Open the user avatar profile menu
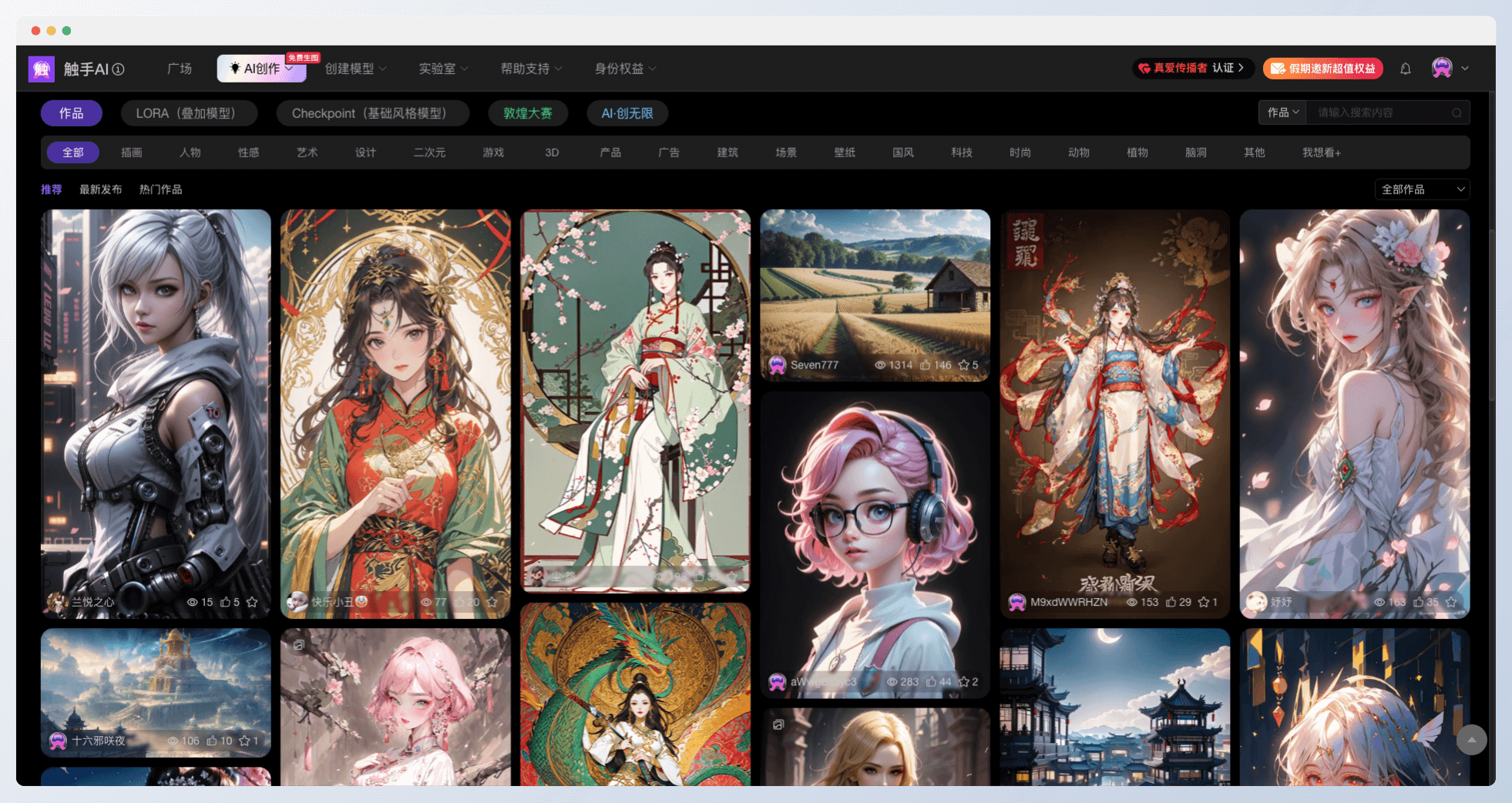The image size is (1512, 803). coord(1442,69)
